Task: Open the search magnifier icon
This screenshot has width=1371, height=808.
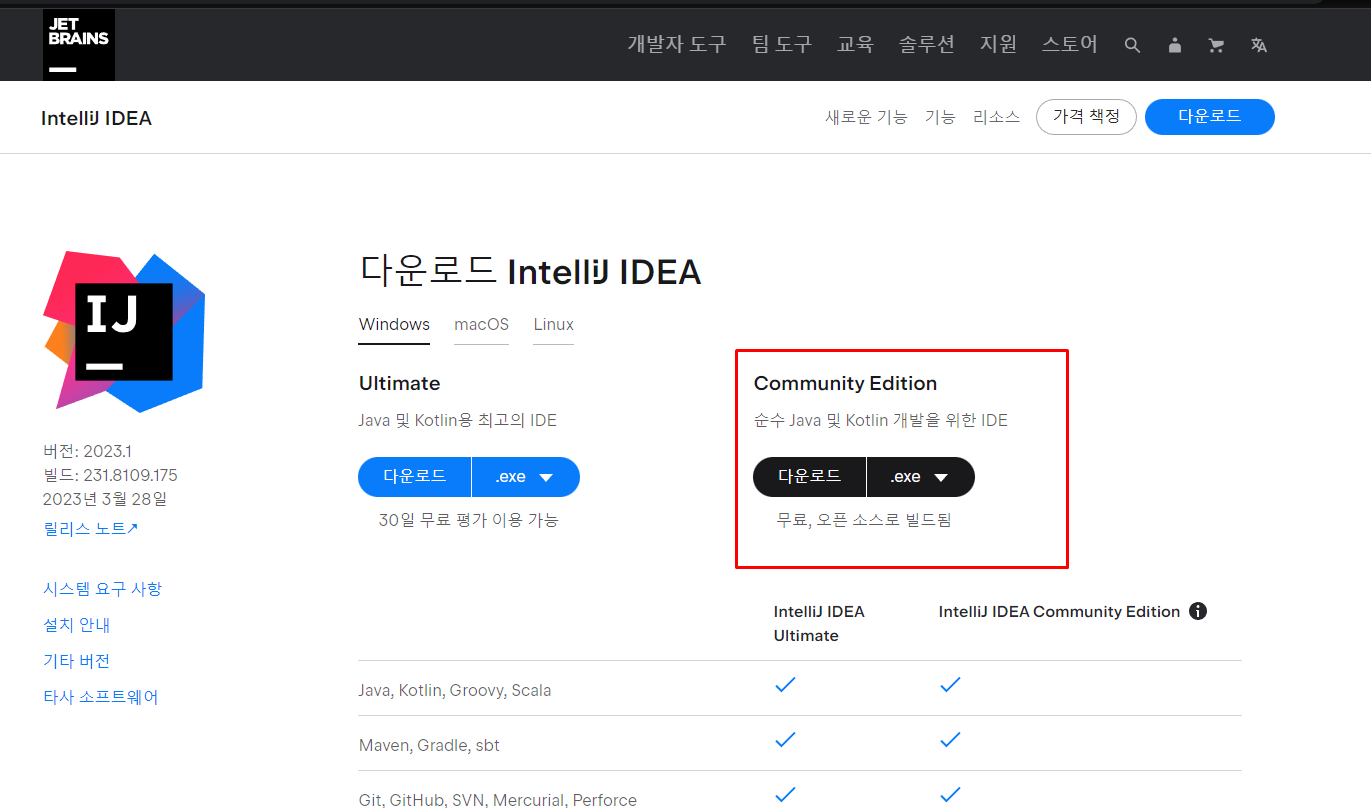Action: pos(1132,45)
